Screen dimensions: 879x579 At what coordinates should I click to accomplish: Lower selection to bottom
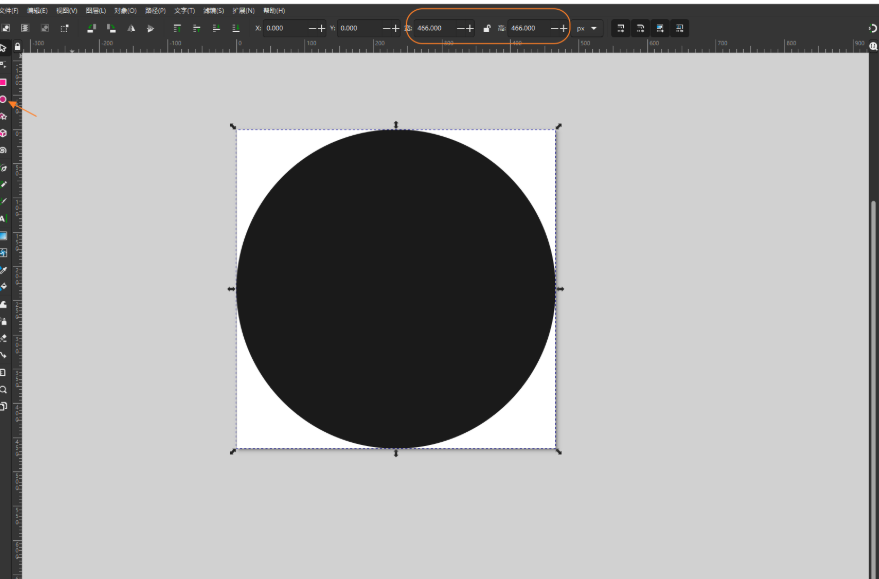(236, 28)
